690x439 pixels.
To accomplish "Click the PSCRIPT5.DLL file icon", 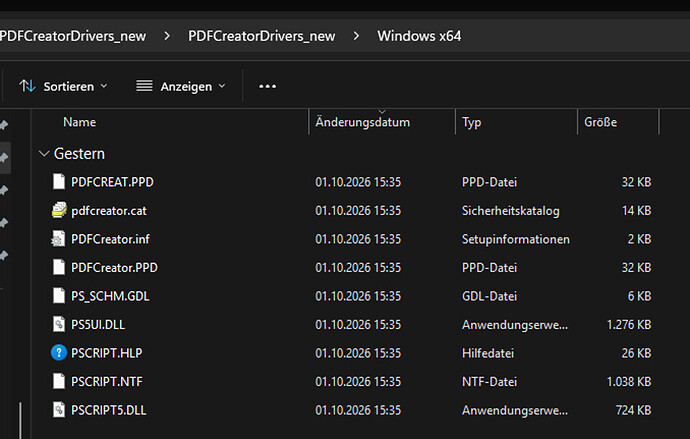I will point(59,410).
